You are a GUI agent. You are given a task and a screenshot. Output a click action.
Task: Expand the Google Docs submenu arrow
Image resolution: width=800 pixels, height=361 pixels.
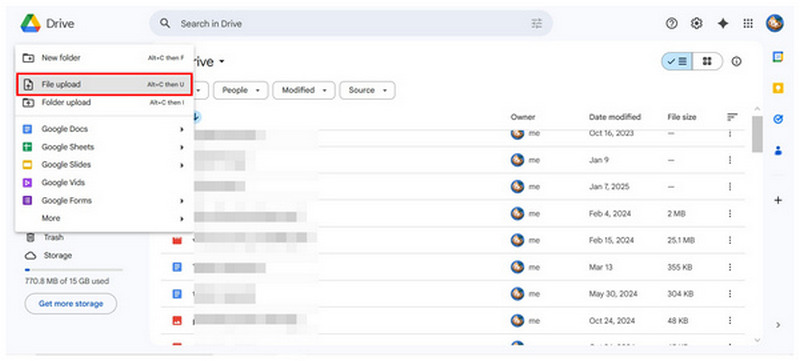(182, 130)
